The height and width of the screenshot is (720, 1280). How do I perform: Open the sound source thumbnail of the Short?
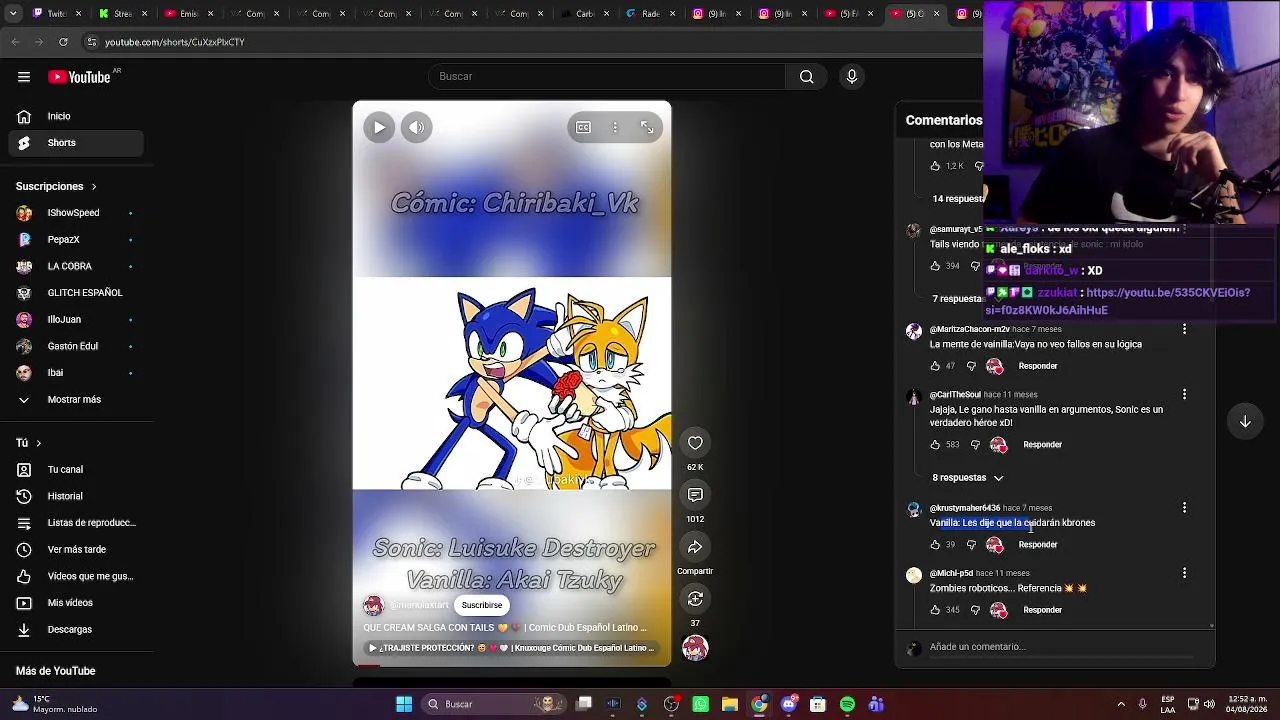click(695, 647)
